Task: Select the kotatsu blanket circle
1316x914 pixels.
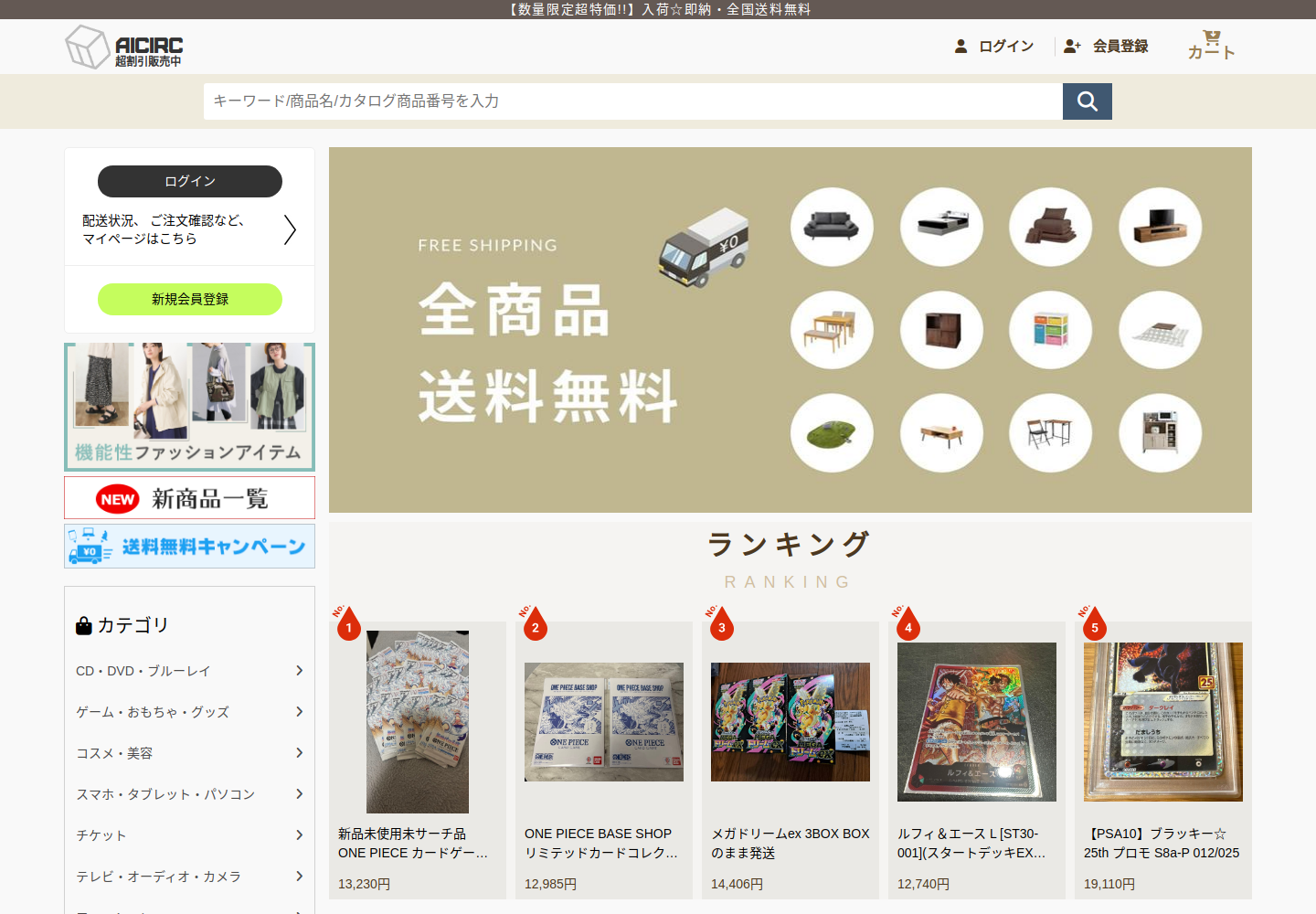Action: (x=1161, y=330)
